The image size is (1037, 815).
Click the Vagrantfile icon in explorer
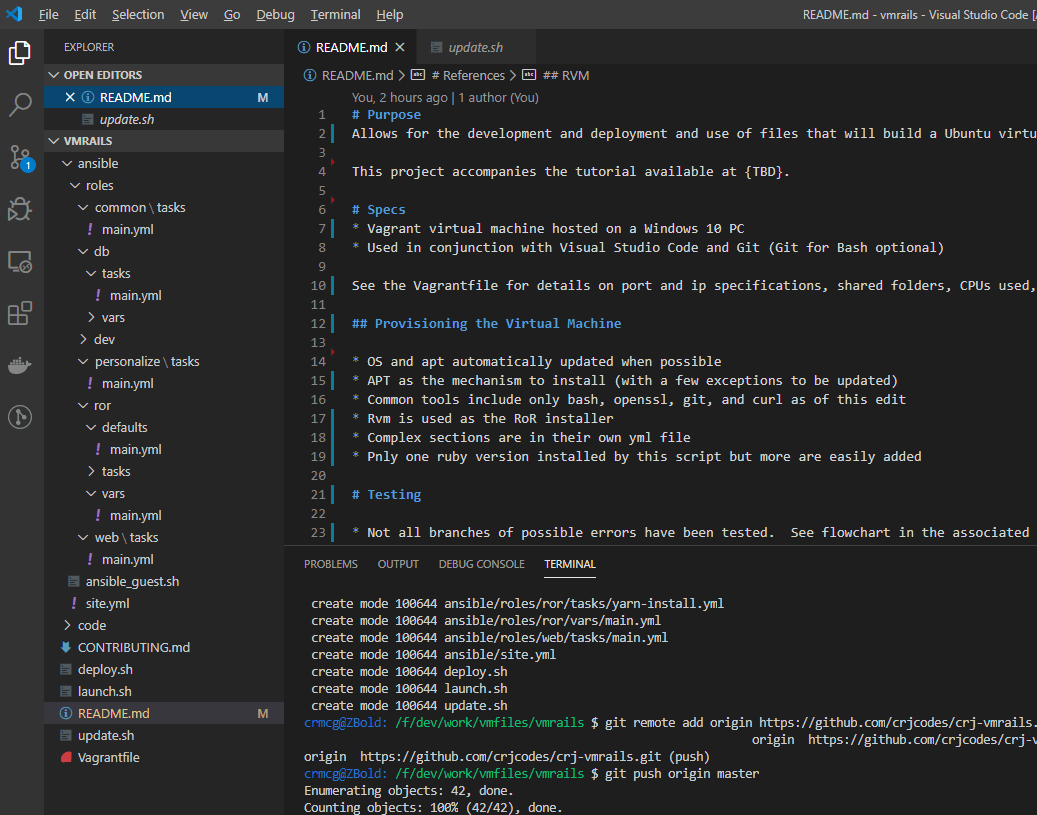click(66, 757)
